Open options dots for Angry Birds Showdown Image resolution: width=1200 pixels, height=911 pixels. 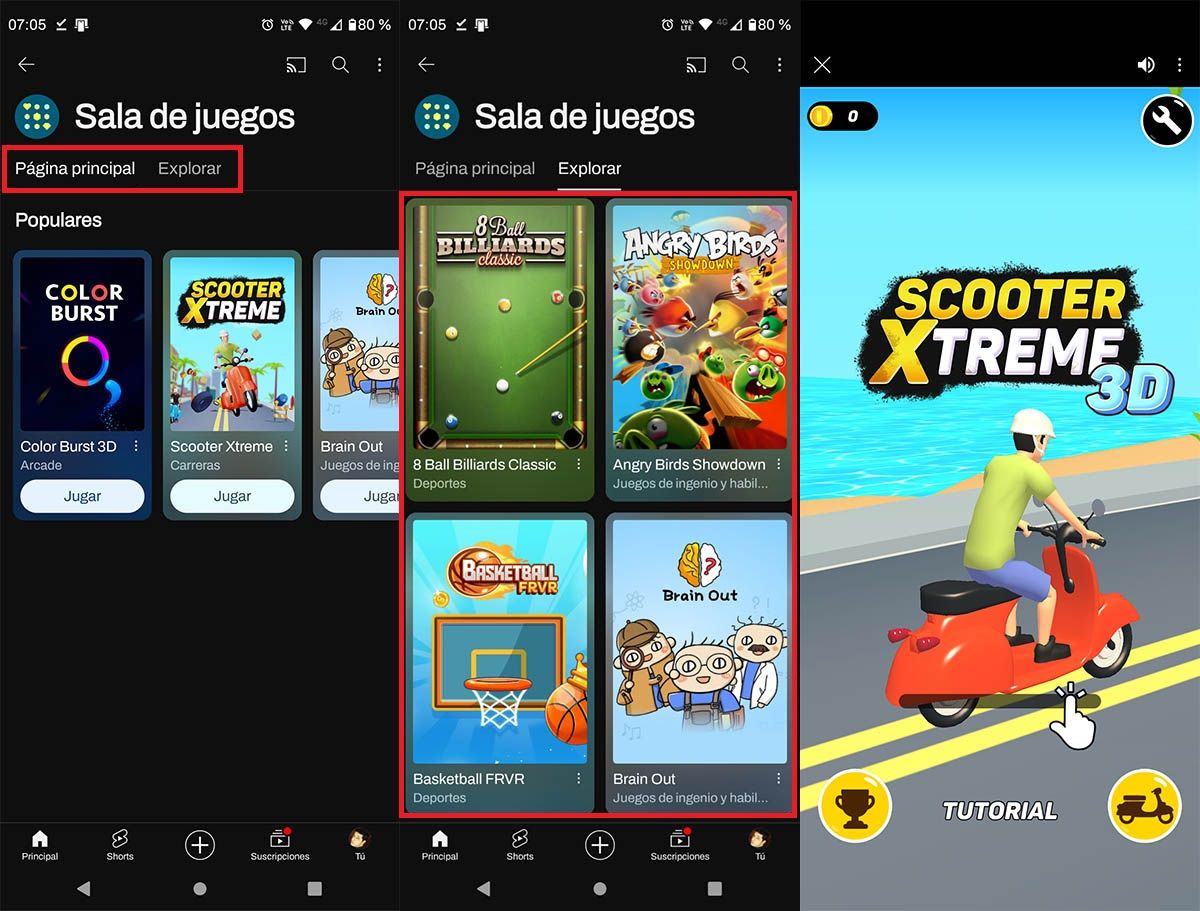pyautogui.click(x=778, y=464)
